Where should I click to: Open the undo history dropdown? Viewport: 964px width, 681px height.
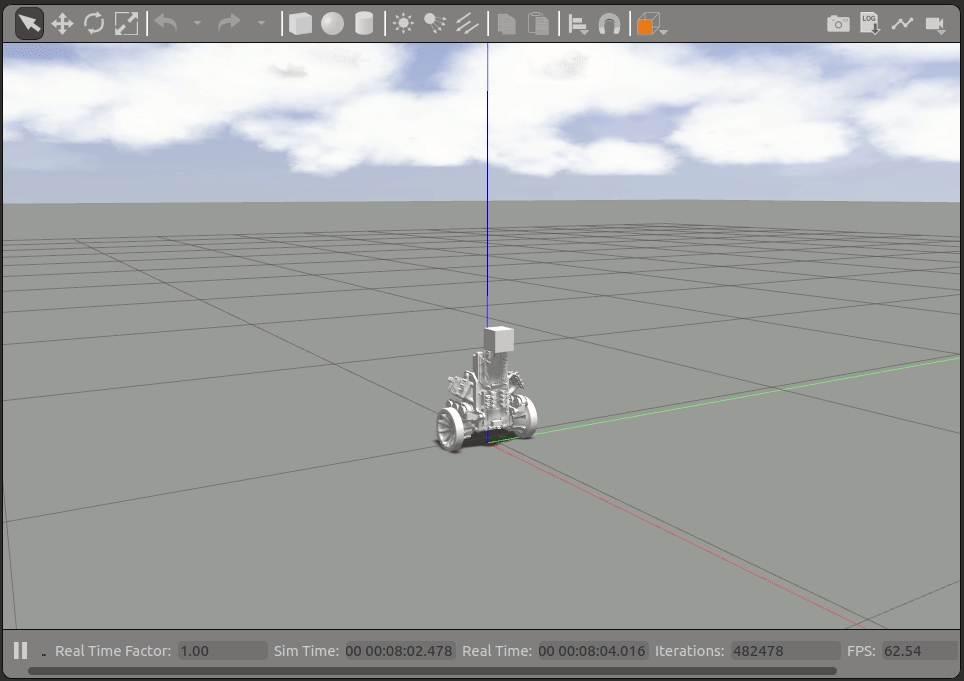pyautogui.click(x=197, y=24)
